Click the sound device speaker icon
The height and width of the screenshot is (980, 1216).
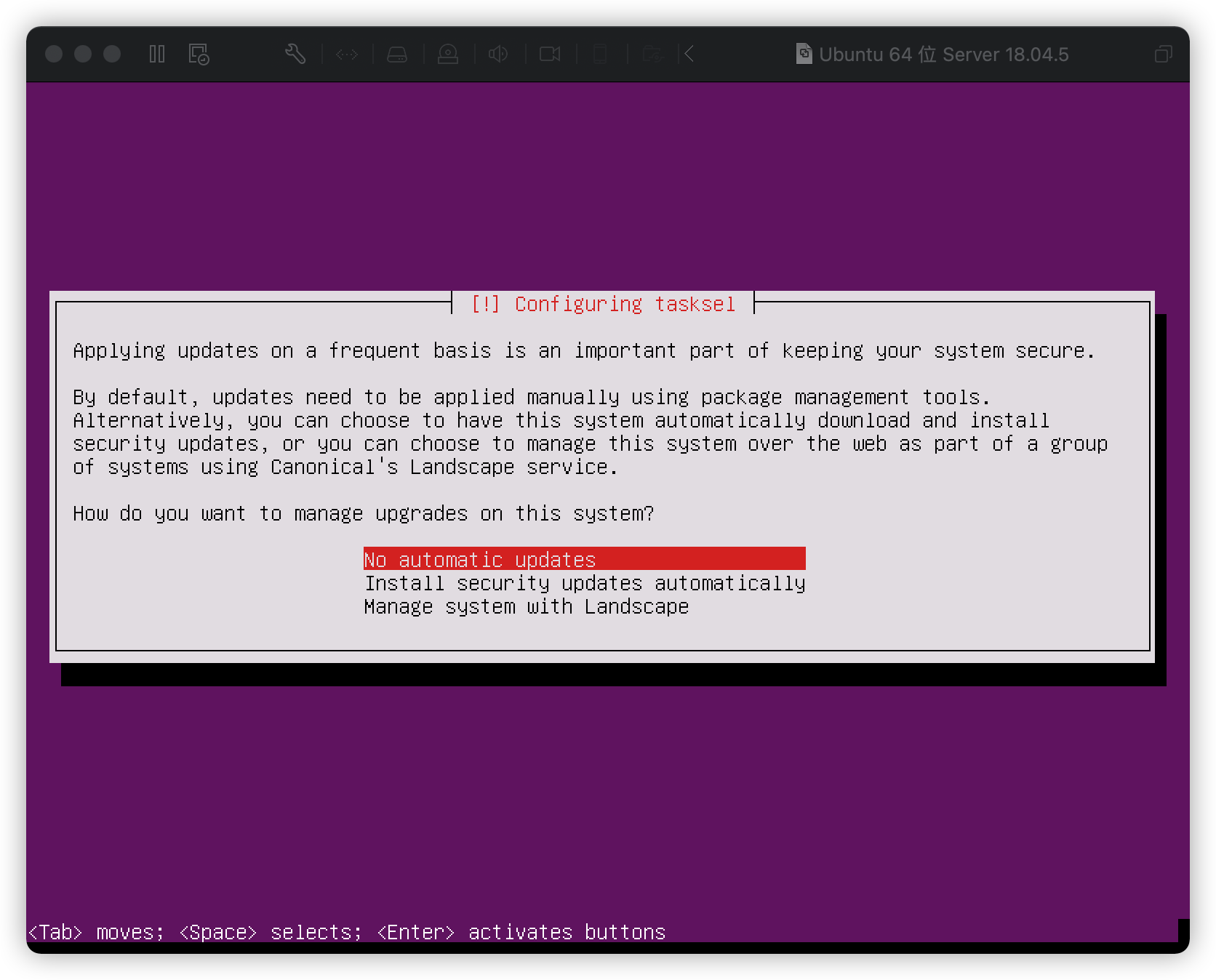point(498,54)
